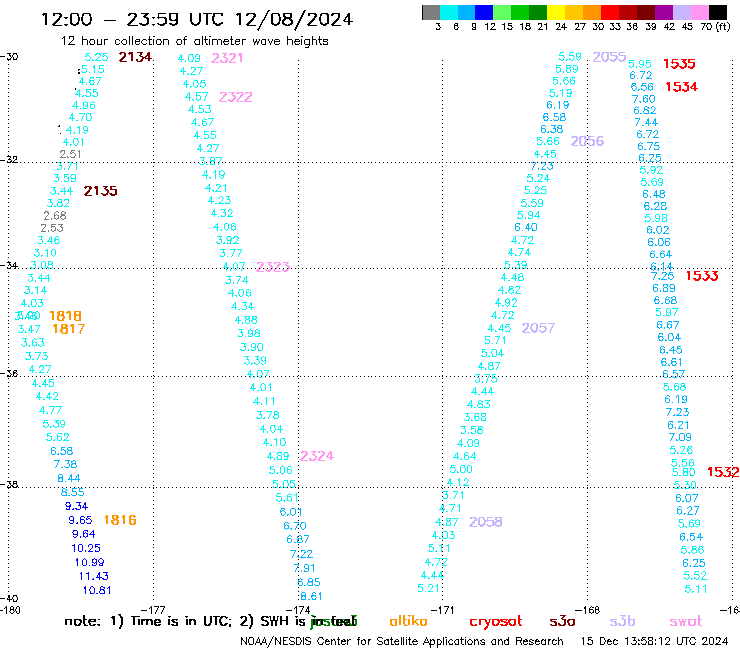This screenshot has width=740, height=650.
Task: Click the timestamp '15 Dec 13:58:12 UTC 2024'
Action: tap(654, 641)
